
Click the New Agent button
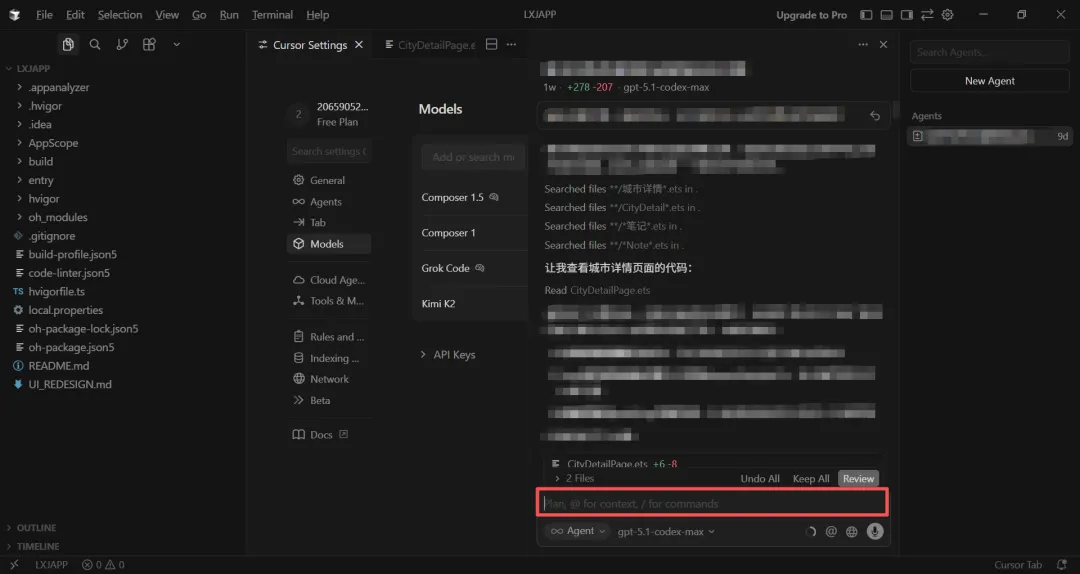(x=989, y=81)
